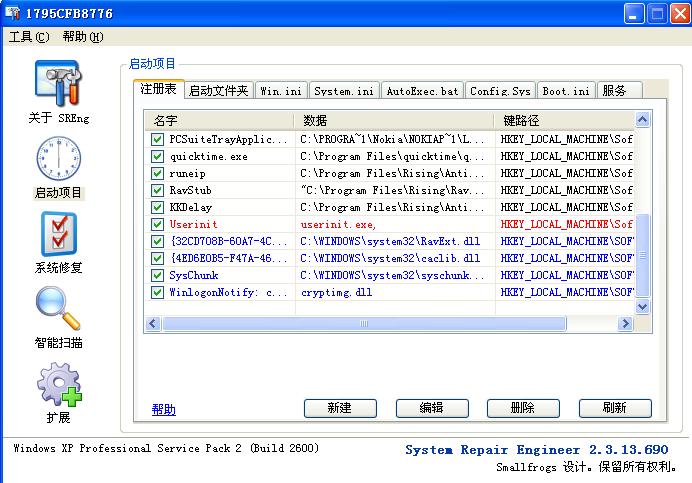The width and height of the screenshot is (692, 483).
Task: Click the horizontal scroll left arrow
Action: (x=153, y=324)
